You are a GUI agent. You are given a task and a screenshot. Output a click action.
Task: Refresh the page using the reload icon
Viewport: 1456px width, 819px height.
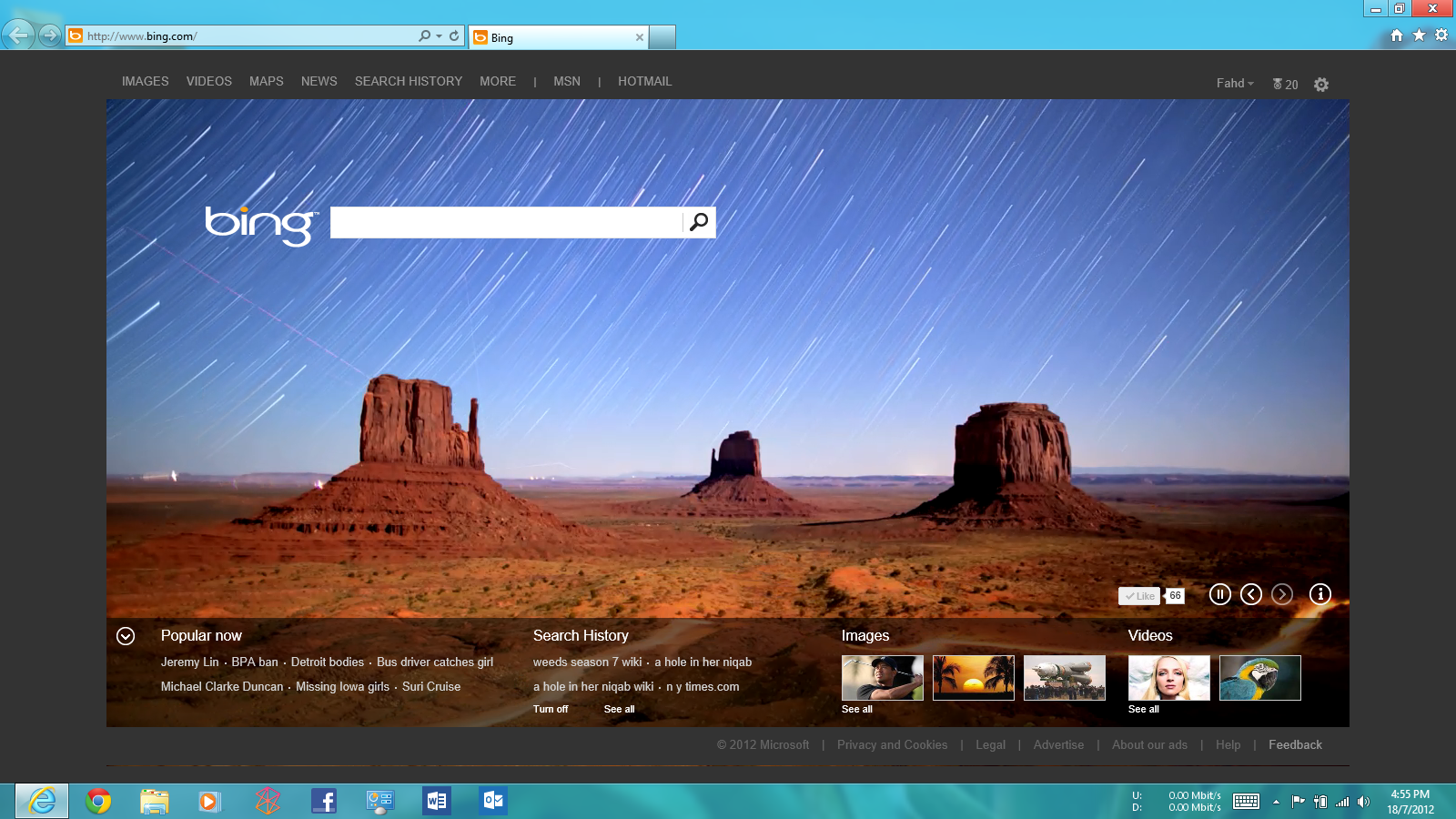(x=454, y=36)
